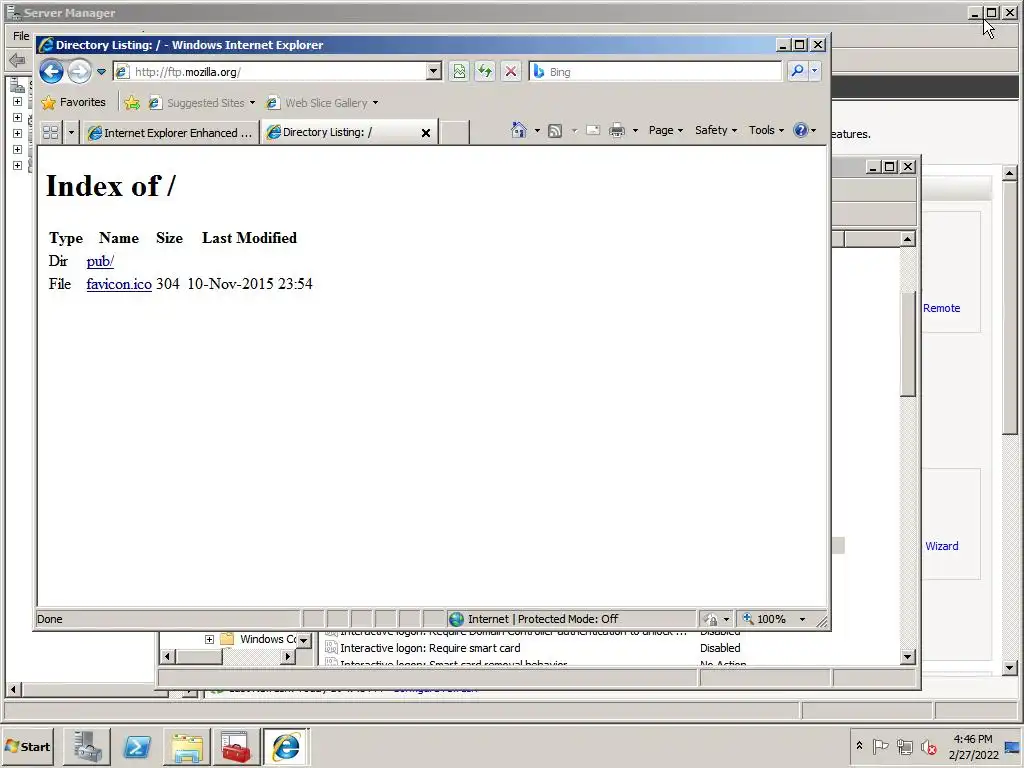1024x768 pixels.
Task: Click the Server Manager back arrow icon
Action: click(x=17, y=61)
